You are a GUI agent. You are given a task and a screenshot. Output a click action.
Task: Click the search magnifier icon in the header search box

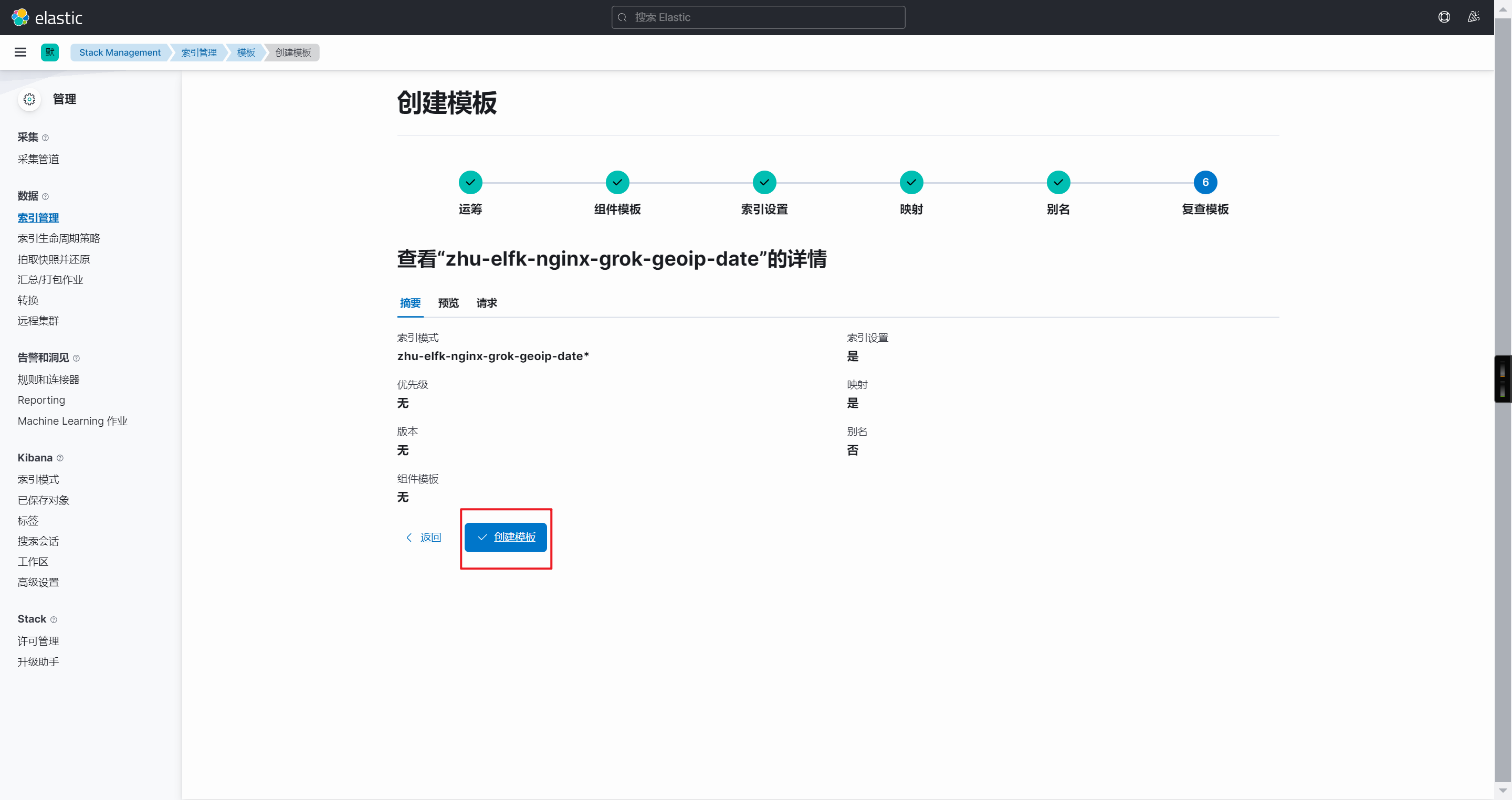point(622,18)
